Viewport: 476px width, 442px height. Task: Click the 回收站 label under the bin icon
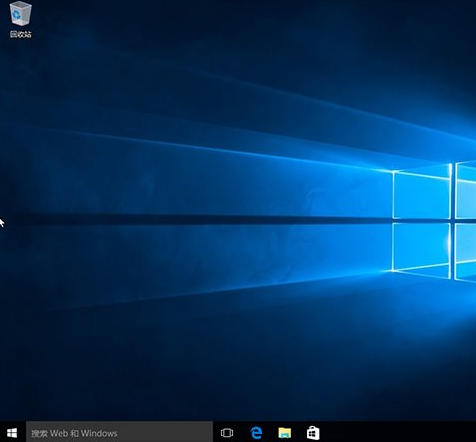[21, 34]
